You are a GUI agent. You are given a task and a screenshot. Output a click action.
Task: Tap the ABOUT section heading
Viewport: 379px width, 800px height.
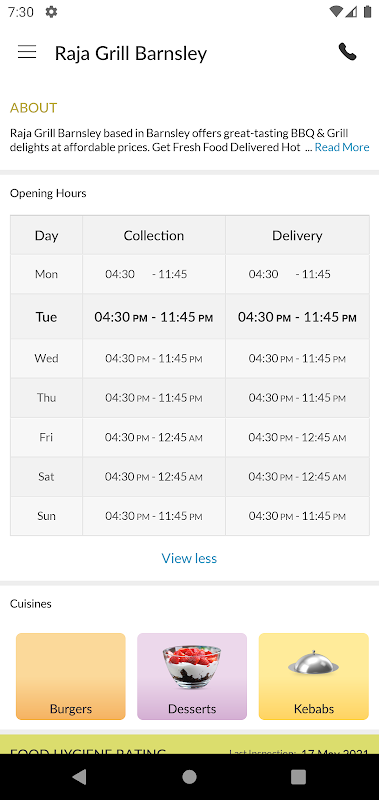34,108
